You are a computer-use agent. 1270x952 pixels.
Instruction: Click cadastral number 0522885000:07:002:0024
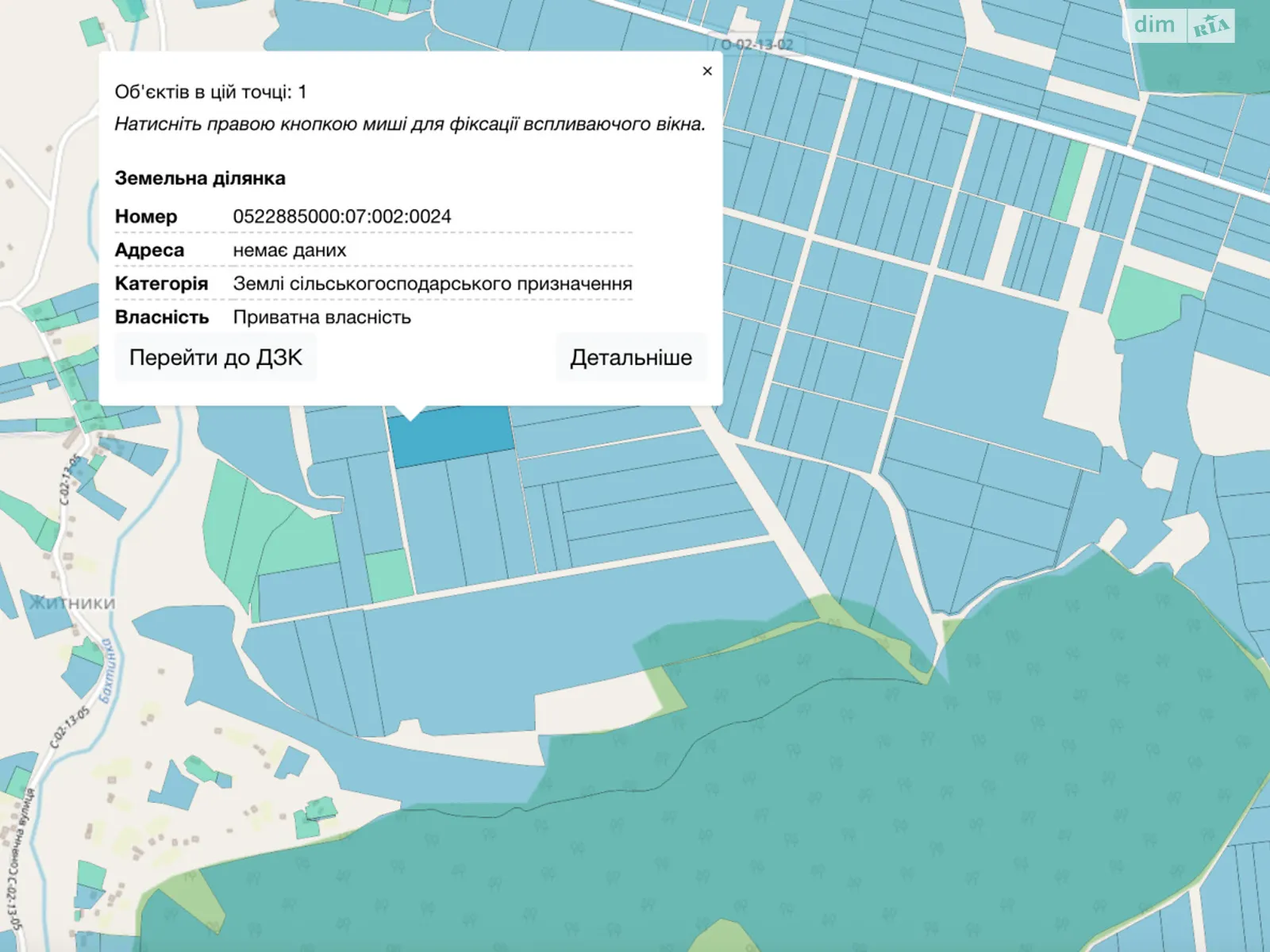341,217
